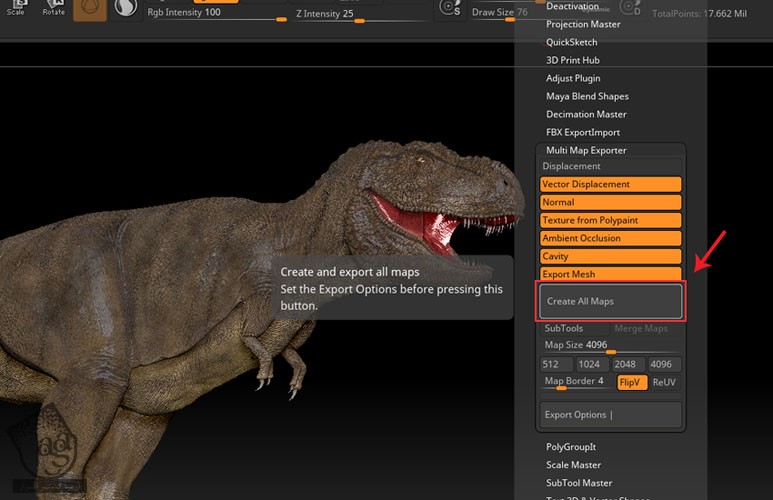
Task: Open the 3D Print Hub item
Action: click(573, 60)
